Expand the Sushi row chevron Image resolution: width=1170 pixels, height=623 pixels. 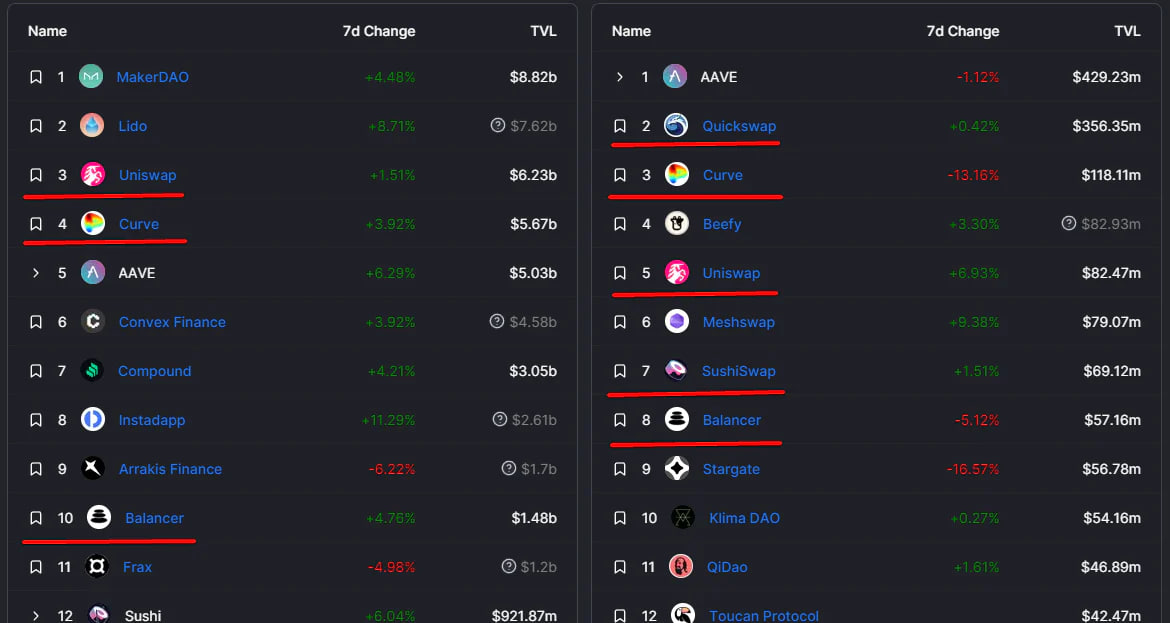point(36,615)
